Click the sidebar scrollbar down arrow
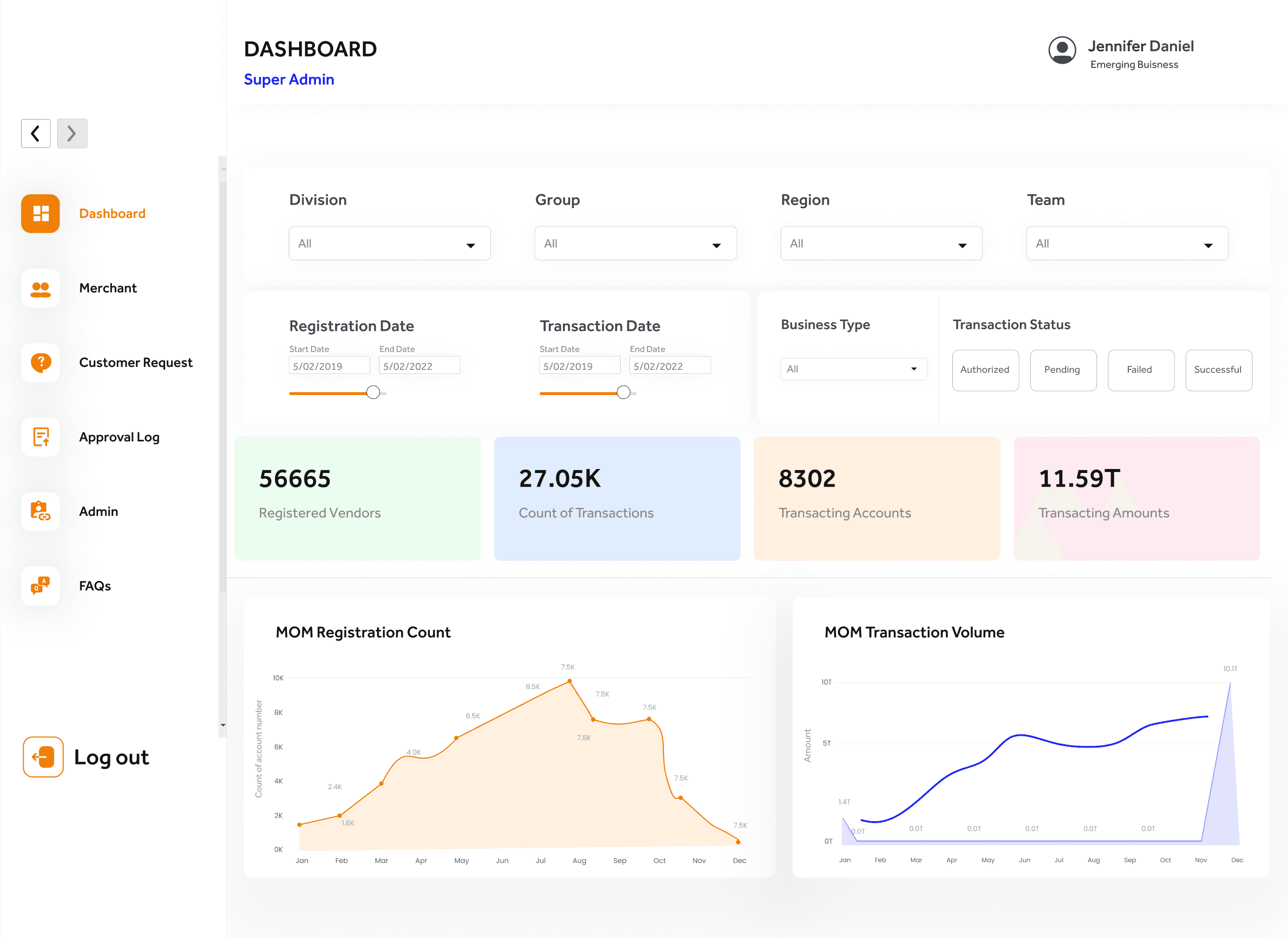1288x938 pixels. (223, 725)
